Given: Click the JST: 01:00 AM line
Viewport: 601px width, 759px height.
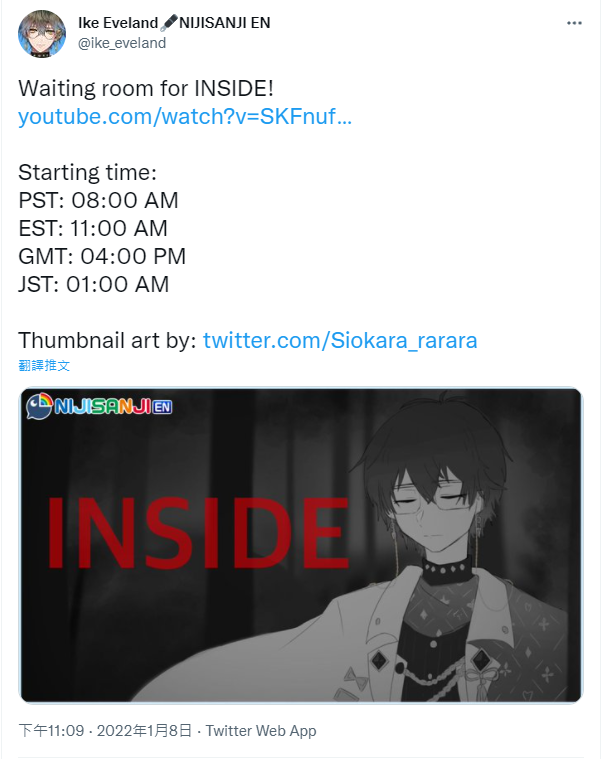Looking at the screenshot, I should [94, 285].
